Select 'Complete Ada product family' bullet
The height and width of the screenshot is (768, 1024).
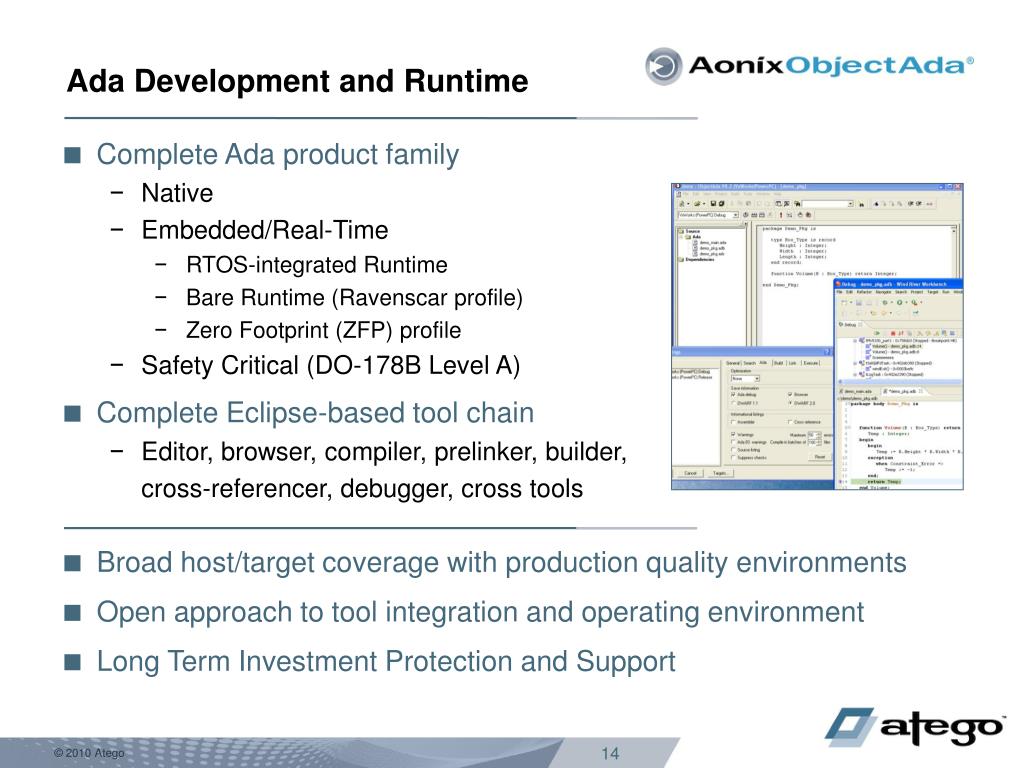pyautogui.click(x=278, y=155)
